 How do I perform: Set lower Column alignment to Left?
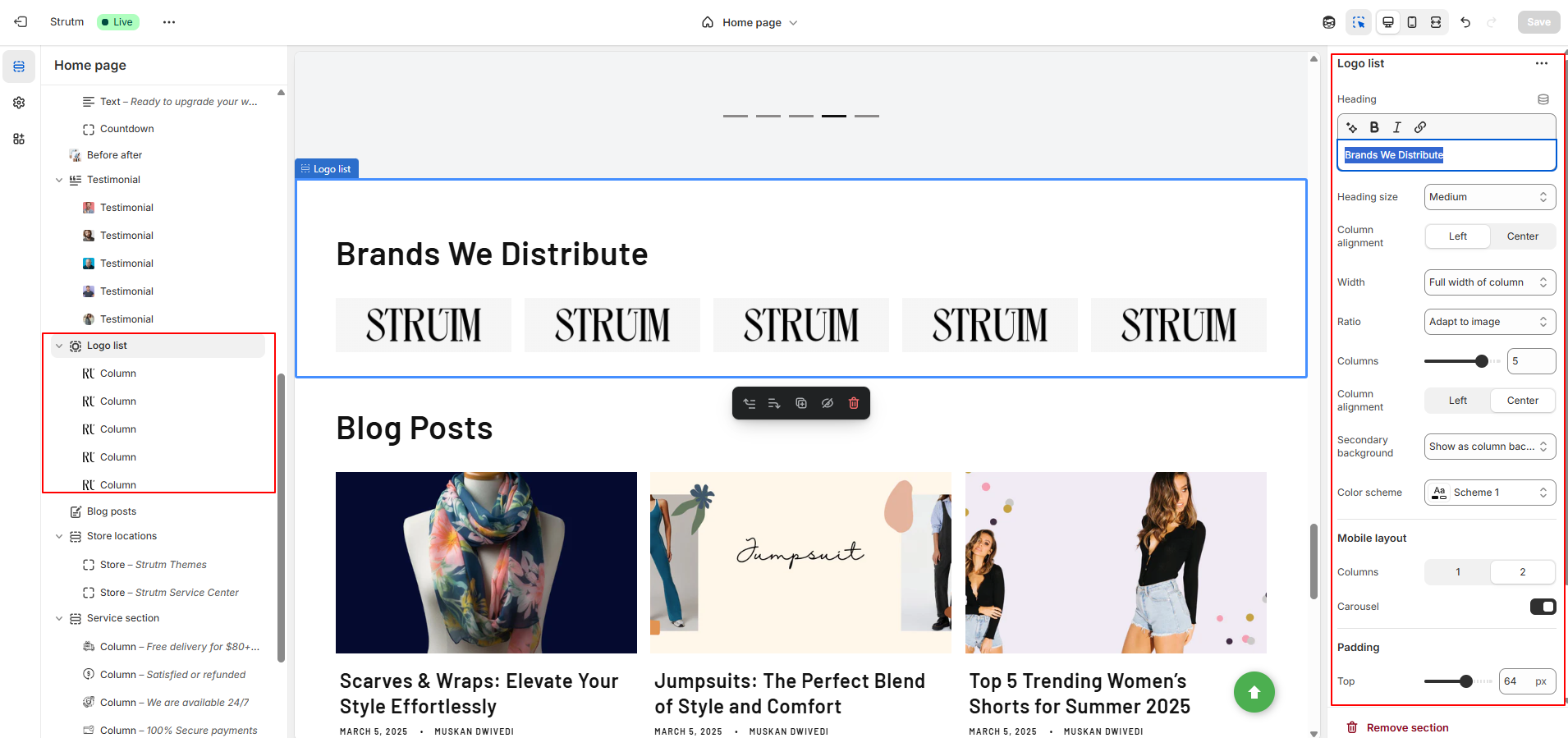[1458, 401]
